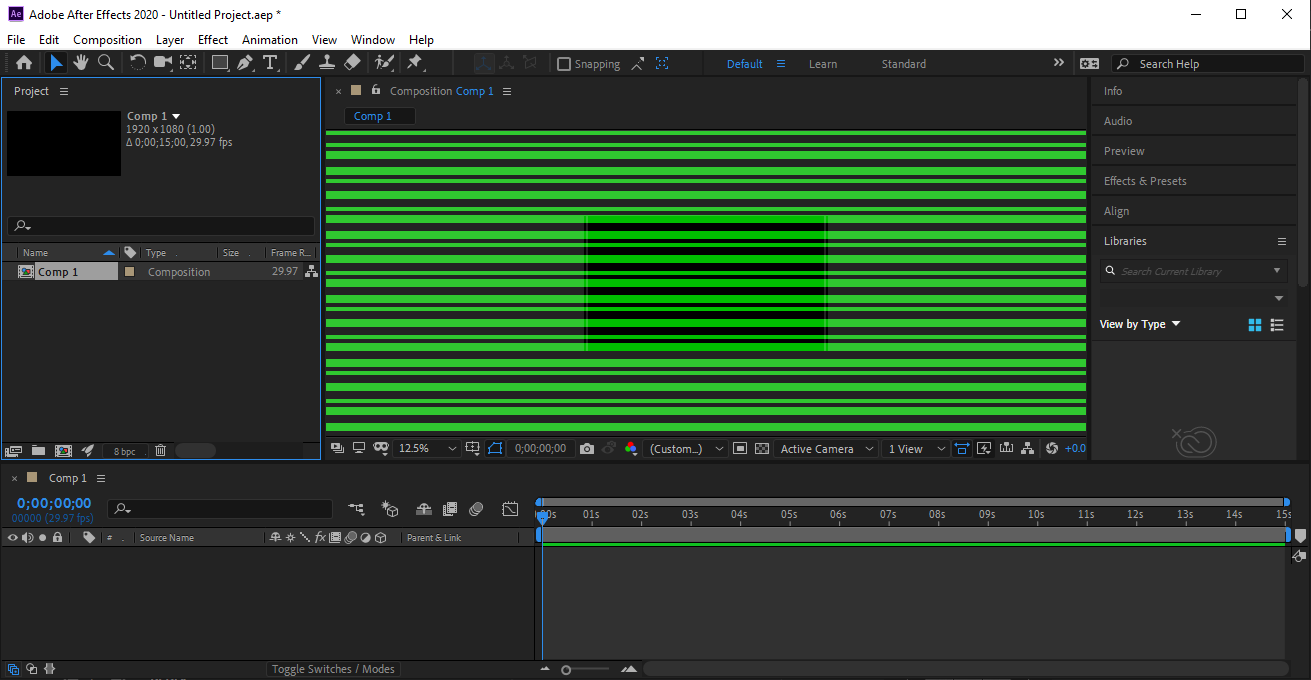
Task: Activate the Hand tool
Action: (x=80, y=62)
